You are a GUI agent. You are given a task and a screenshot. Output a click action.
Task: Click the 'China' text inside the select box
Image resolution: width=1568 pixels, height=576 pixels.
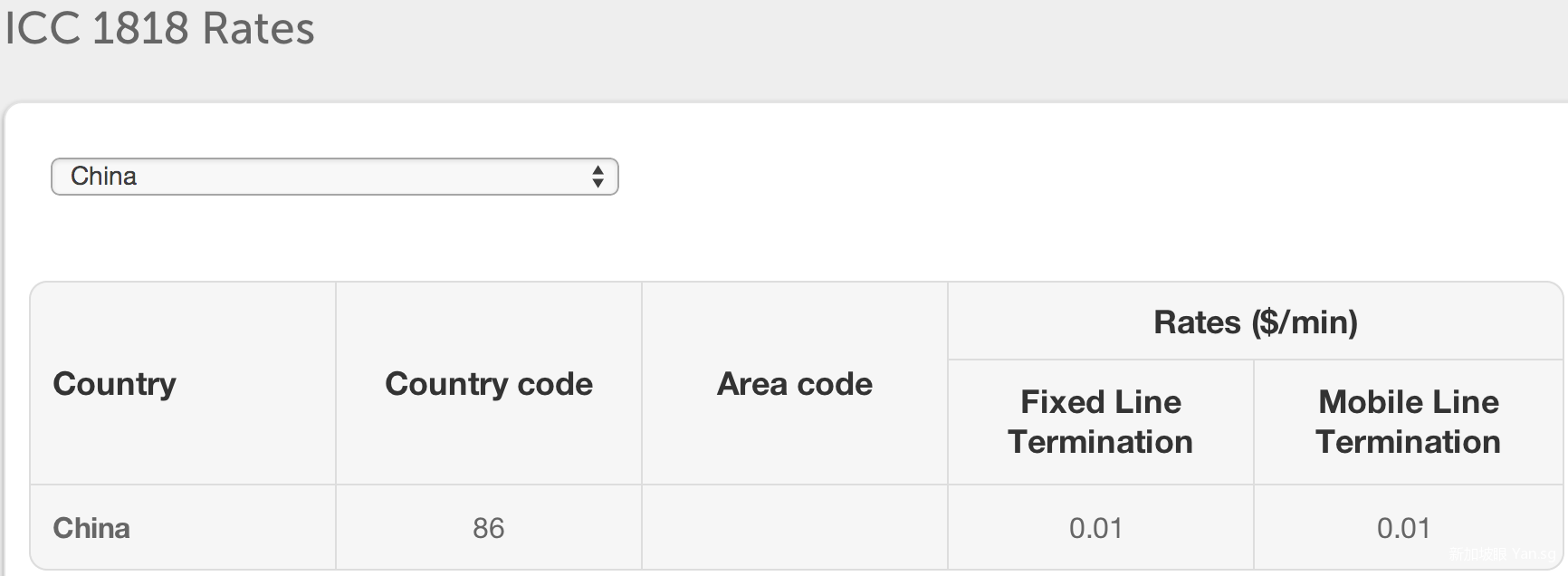(104, 177)
